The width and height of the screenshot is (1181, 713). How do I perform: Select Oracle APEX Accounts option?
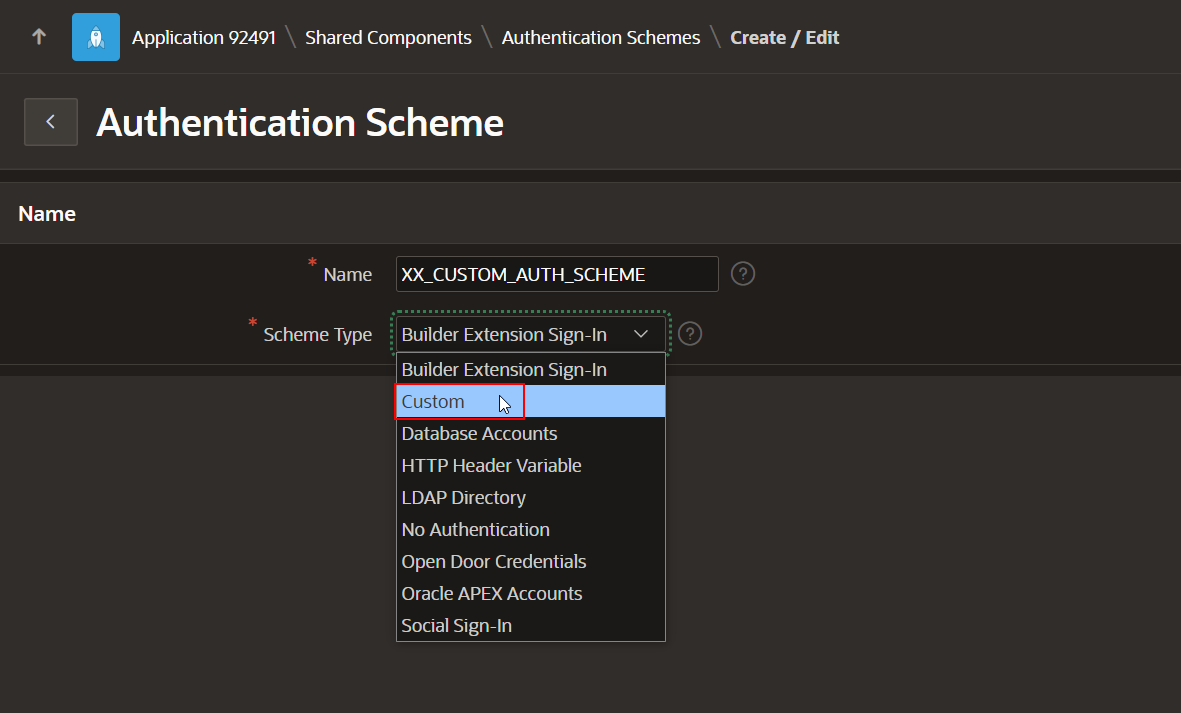[x=530, y=593]
